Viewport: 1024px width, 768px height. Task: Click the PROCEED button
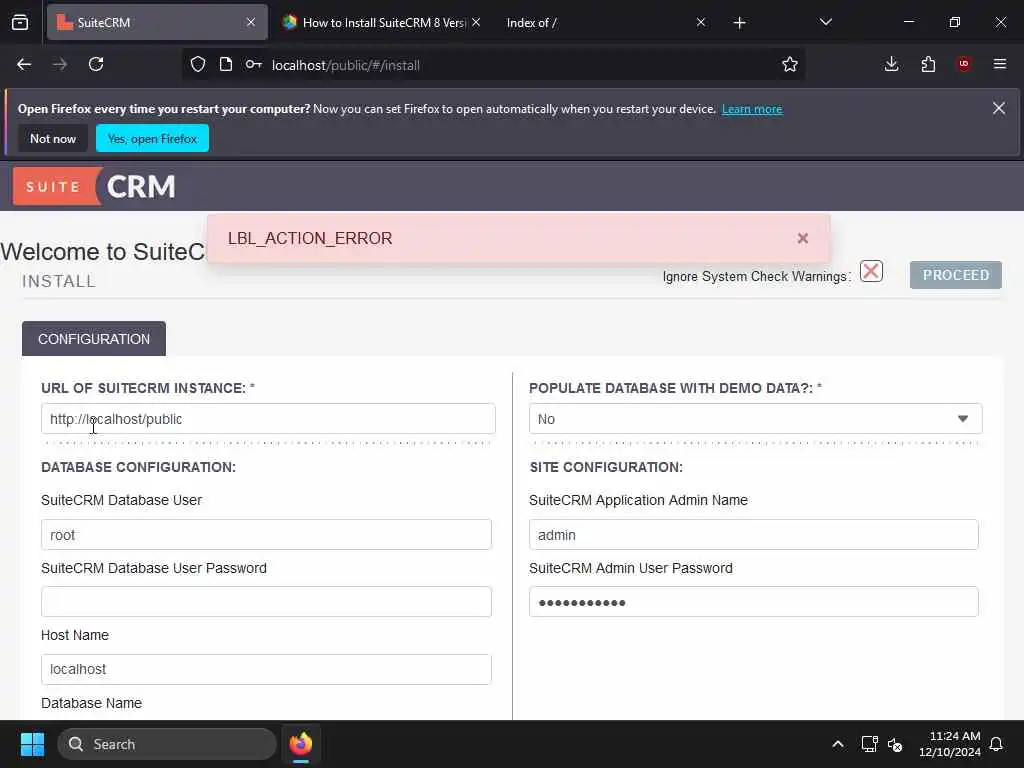[x=955, y=275]
